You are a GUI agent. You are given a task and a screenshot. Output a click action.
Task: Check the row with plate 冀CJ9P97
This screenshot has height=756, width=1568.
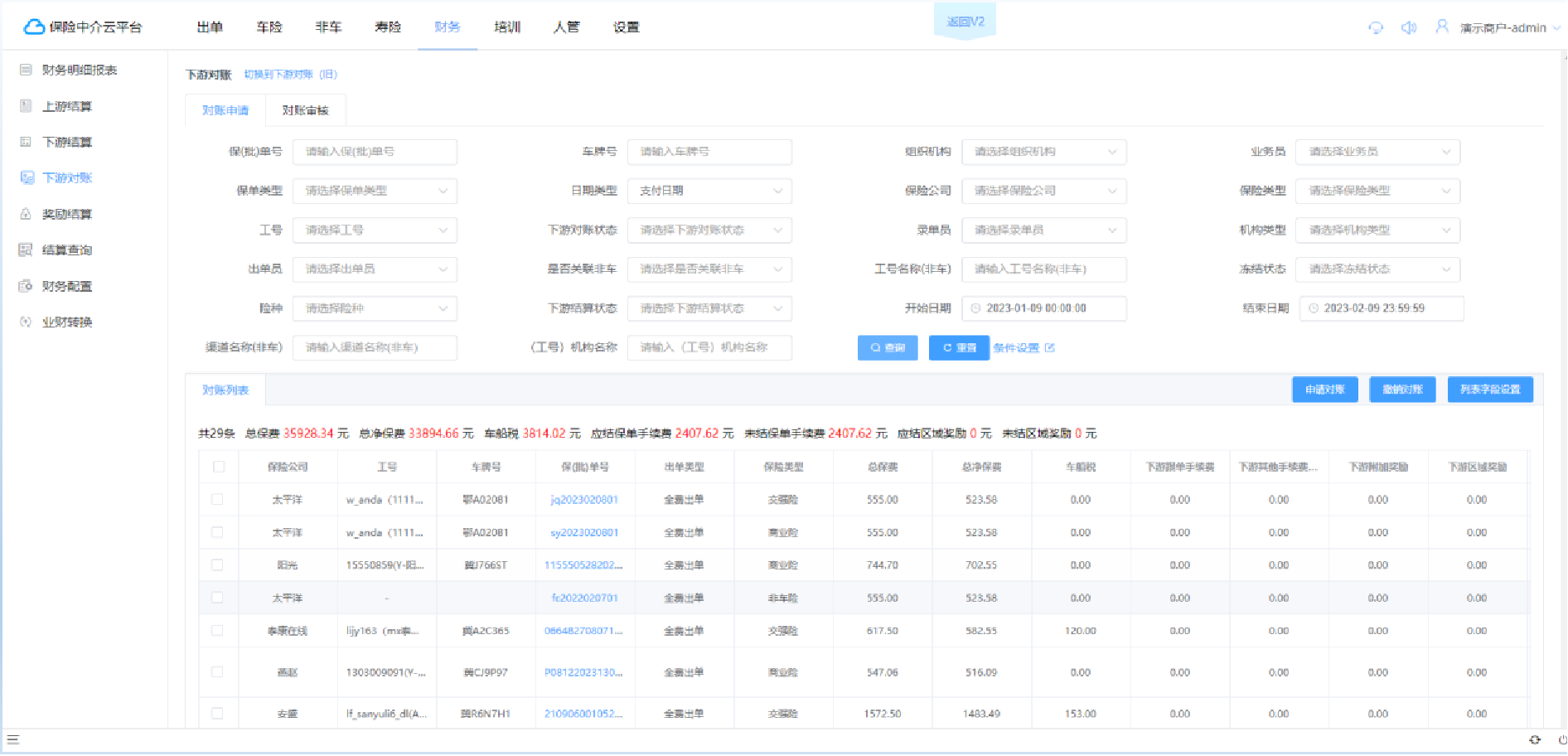pos(217,672)
